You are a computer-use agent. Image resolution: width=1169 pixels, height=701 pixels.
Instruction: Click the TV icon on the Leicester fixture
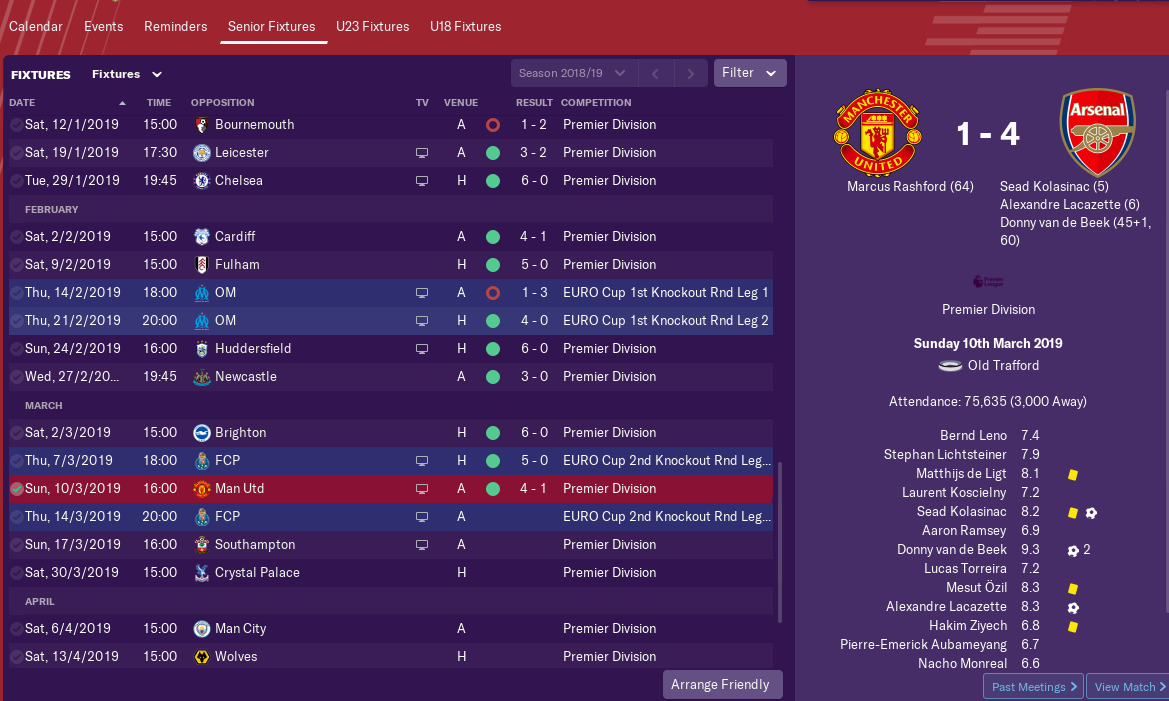point(422,153)
